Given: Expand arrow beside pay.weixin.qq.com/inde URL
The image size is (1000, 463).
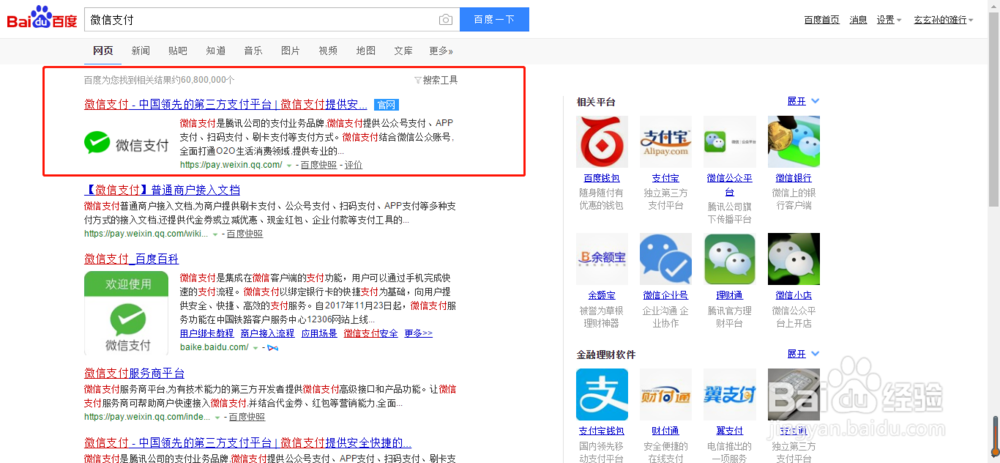Looking at the screenshot, I should pos(217,417).
